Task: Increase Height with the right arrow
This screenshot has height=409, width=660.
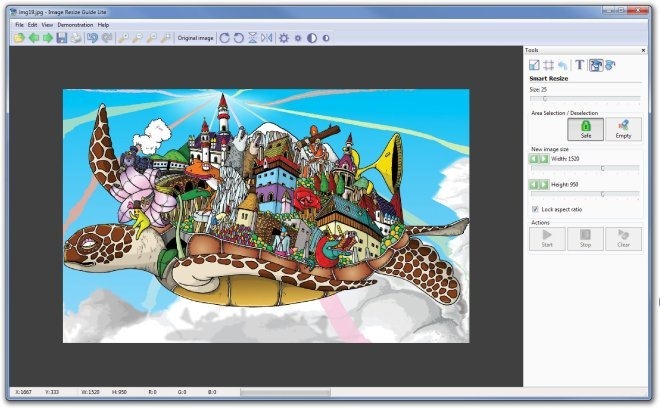Action: point(544,185)
